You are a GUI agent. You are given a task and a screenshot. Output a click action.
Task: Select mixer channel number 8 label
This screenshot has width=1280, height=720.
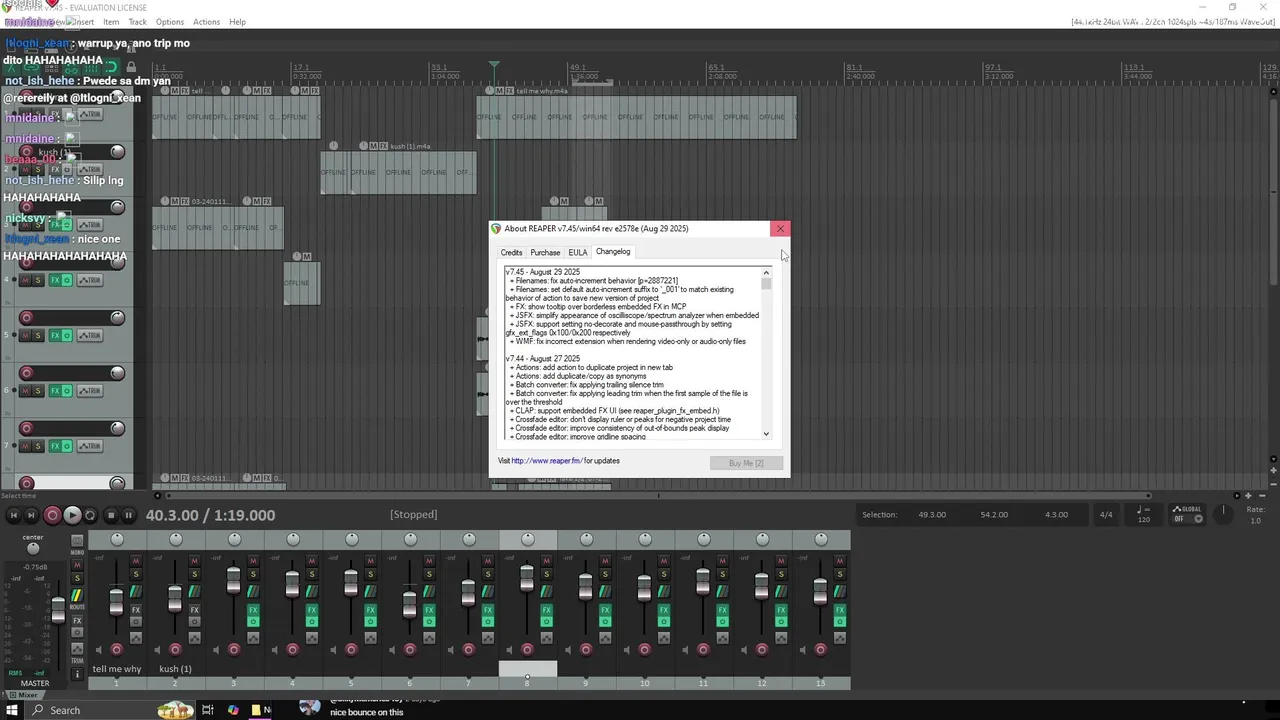528,683
